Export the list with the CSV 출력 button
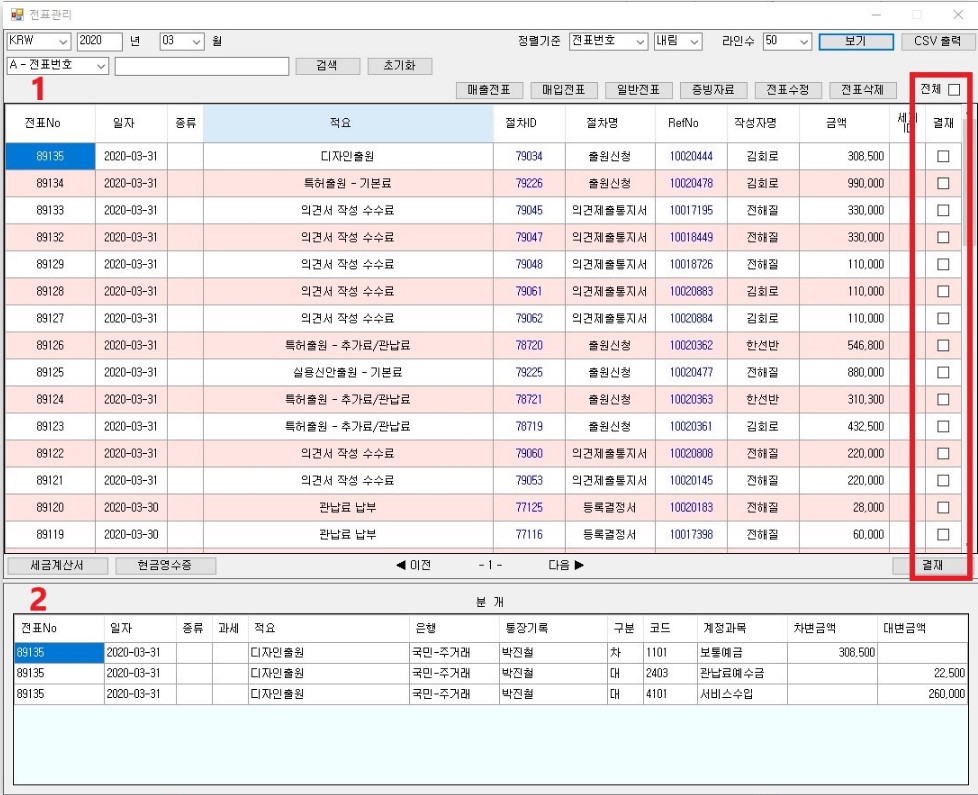Screen dimensions: 978x795 click(937, 41)
